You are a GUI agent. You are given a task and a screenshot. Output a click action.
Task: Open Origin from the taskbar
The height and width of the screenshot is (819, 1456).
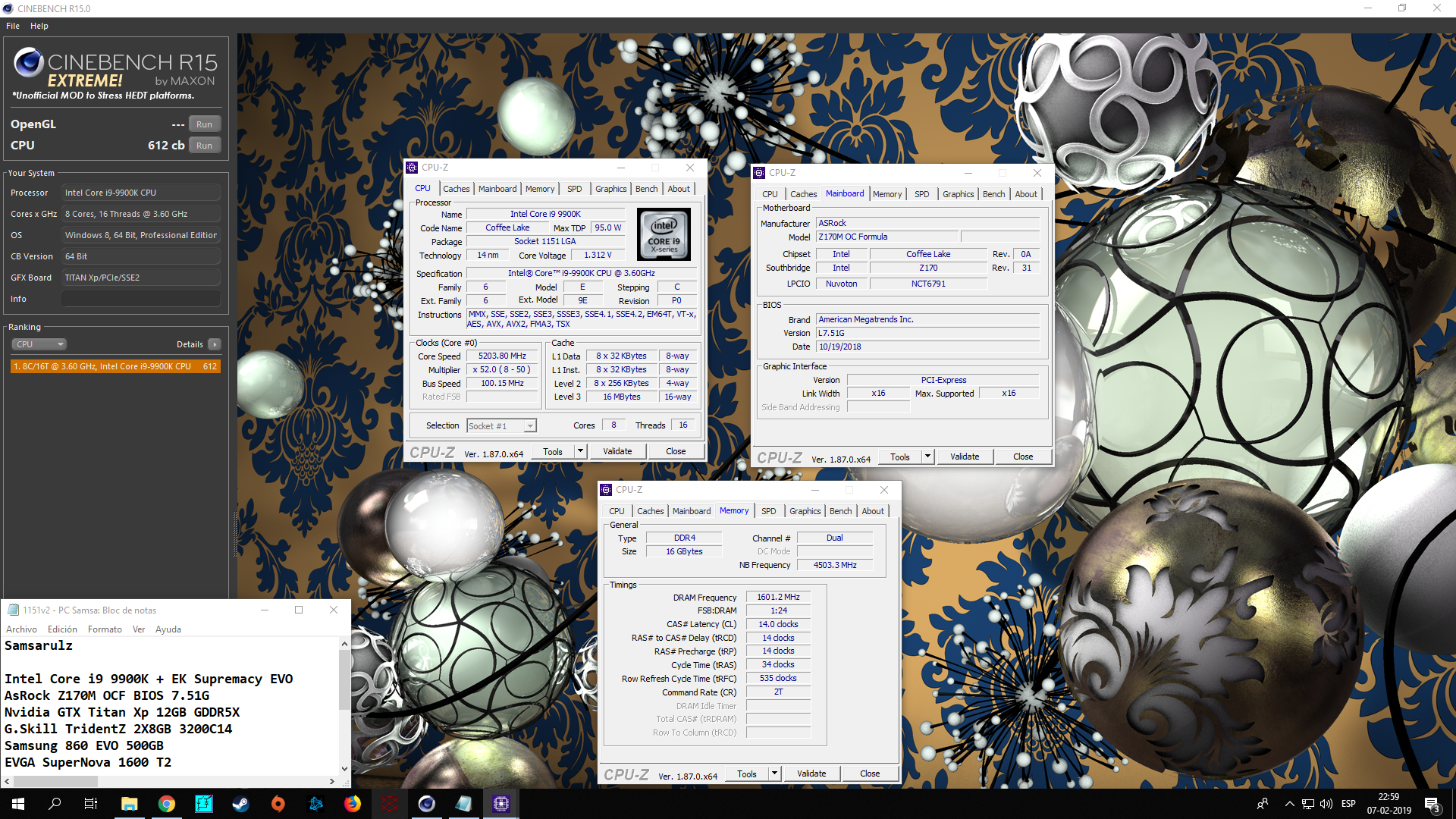coord(278,804)
